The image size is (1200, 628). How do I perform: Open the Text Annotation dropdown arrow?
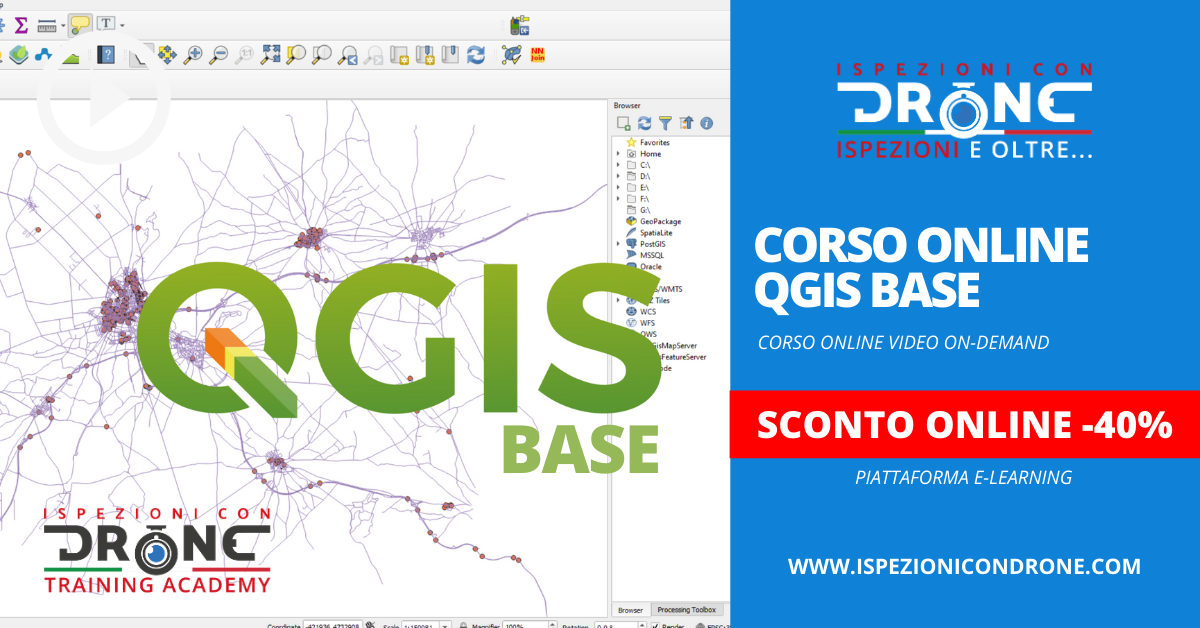(122, 24)
